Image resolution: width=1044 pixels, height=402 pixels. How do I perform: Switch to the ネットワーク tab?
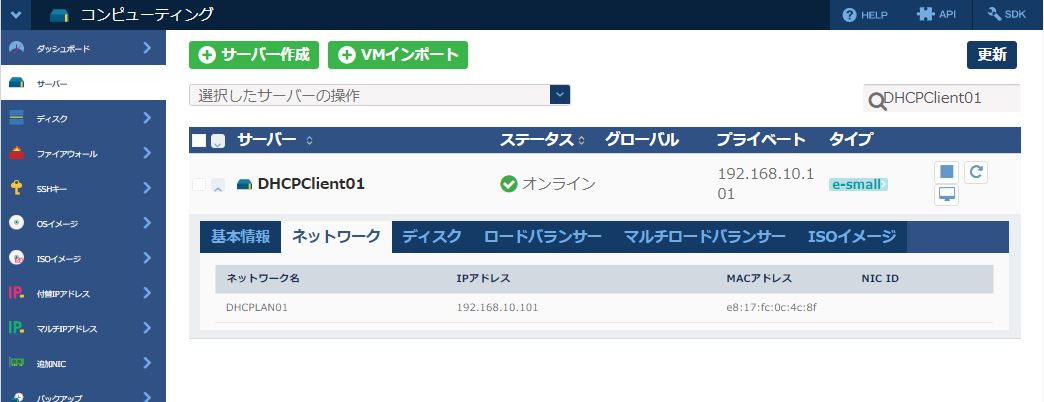337,237
